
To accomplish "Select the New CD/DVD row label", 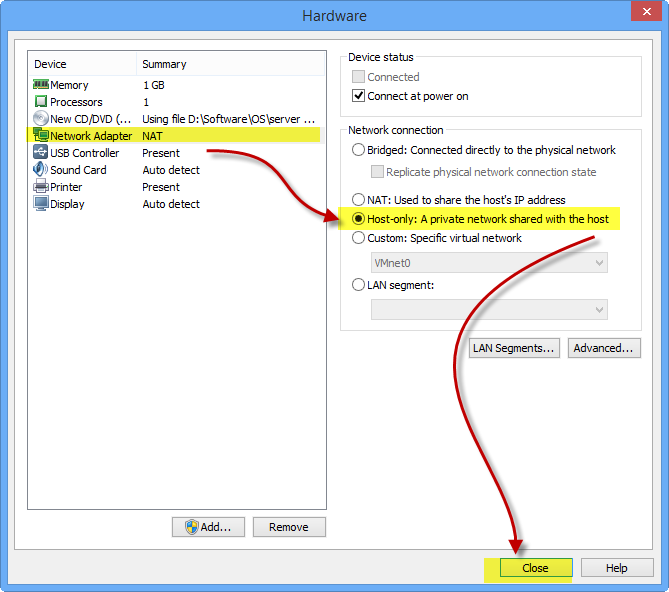I will pos(90,119).
